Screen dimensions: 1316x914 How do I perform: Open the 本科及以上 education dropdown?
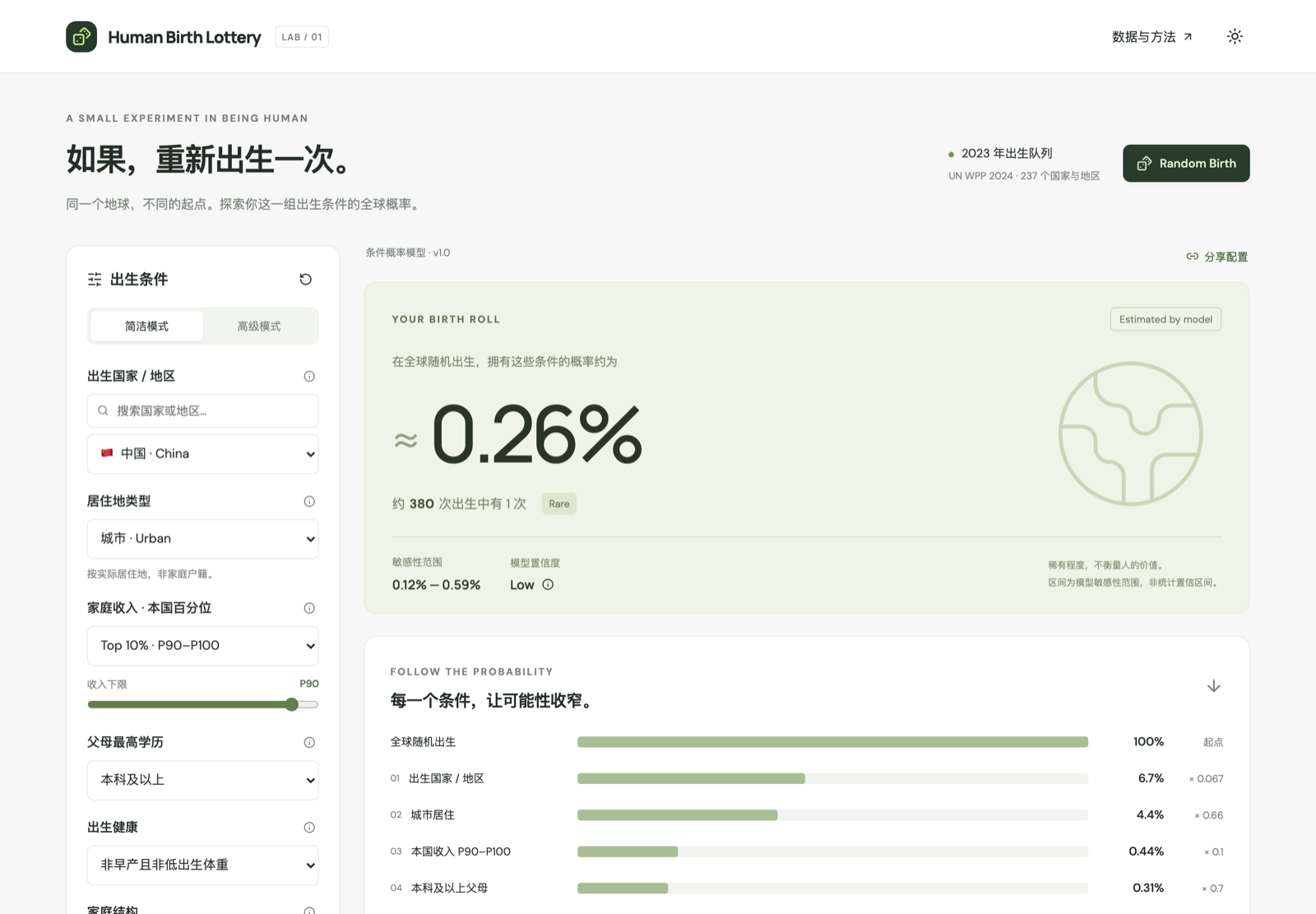pos(203,780)
